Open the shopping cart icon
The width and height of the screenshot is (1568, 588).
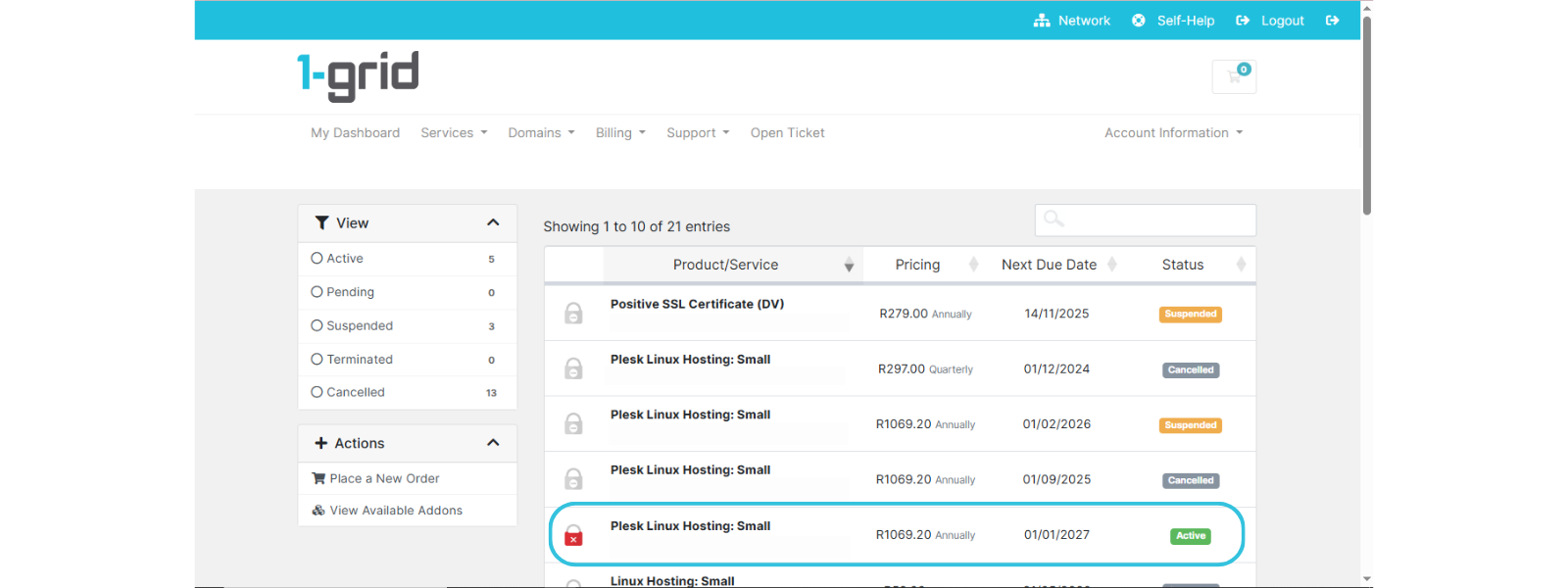1234,76
